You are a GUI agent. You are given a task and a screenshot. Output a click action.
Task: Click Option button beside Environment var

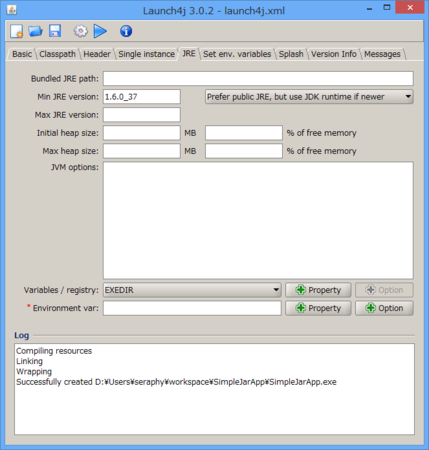[384, 308]
